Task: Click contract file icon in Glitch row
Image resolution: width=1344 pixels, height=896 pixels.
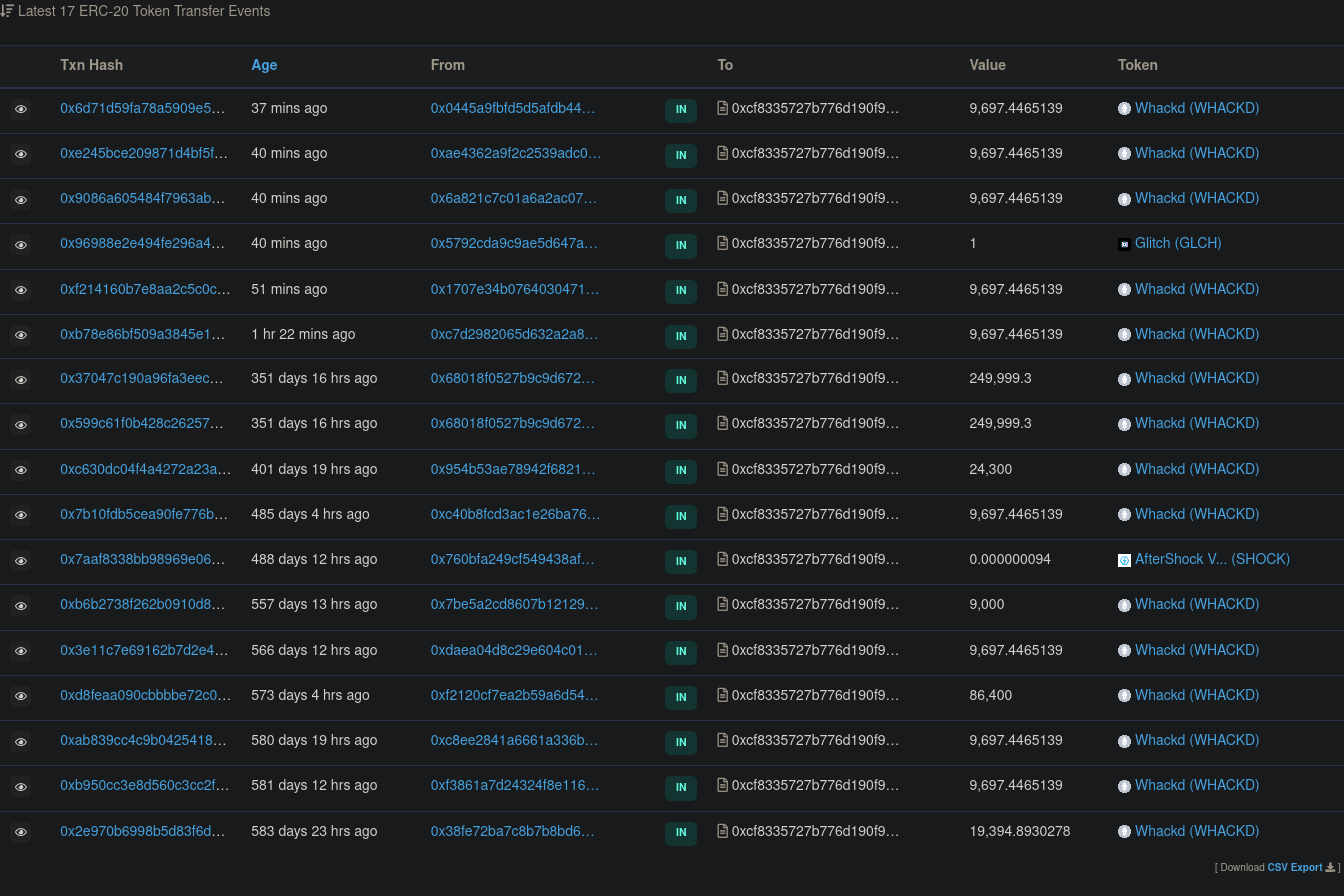Action: (x=723, y=243)
